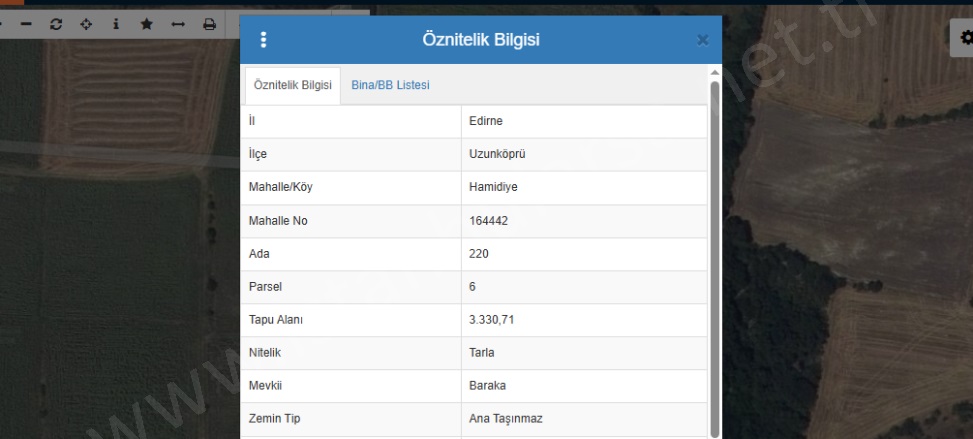
Task: Click the value Hamidiye
Action: pos(493,187)
